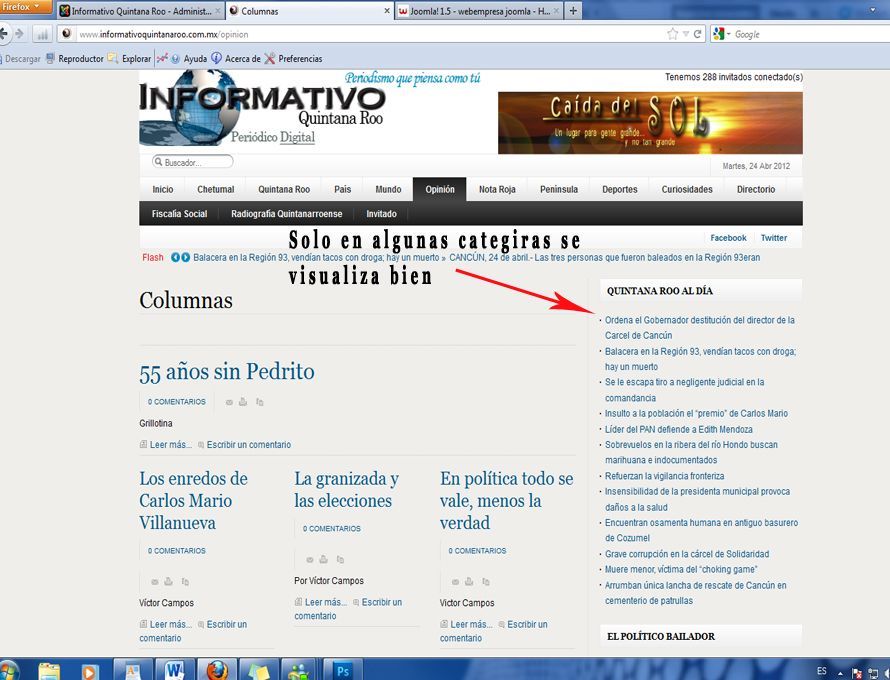Open Radiografía Quintanarroense submenu item
The image size is (890, 680).
point(287,213)
